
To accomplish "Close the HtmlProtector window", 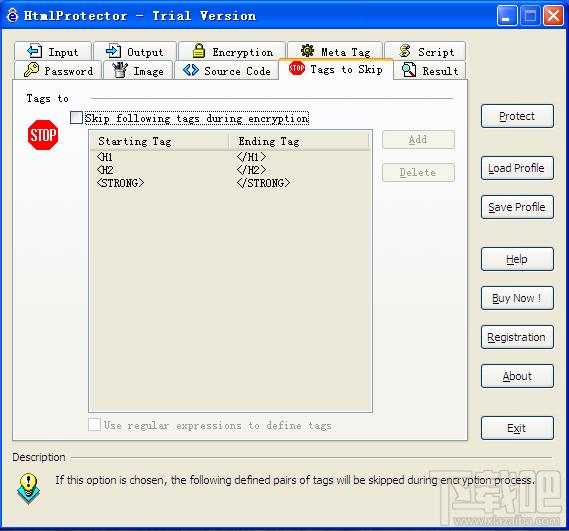I will point(553,16).
